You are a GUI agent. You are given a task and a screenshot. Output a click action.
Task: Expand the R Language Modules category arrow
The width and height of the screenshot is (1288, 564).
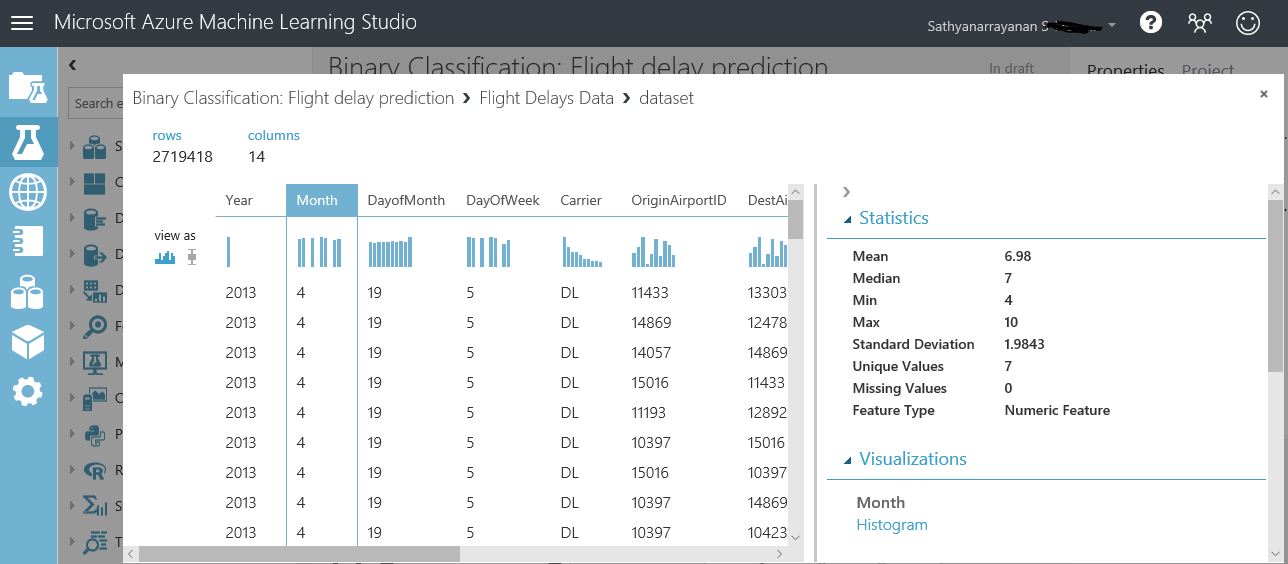pyautogui.click(x=72, y=470)
